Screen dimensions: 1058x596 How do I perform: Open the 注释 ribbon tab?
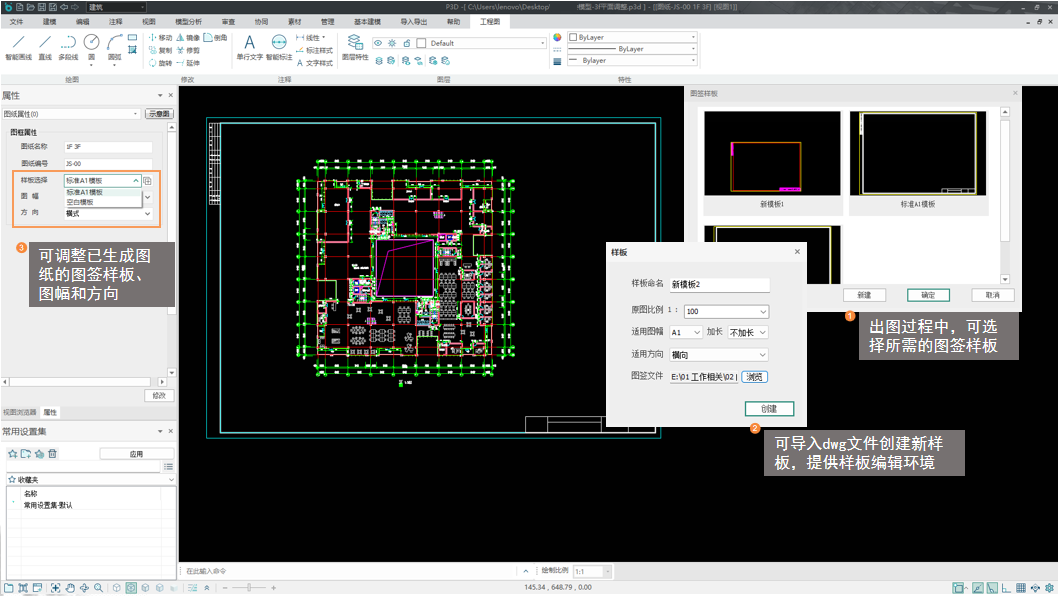click(x=115, y=21)
